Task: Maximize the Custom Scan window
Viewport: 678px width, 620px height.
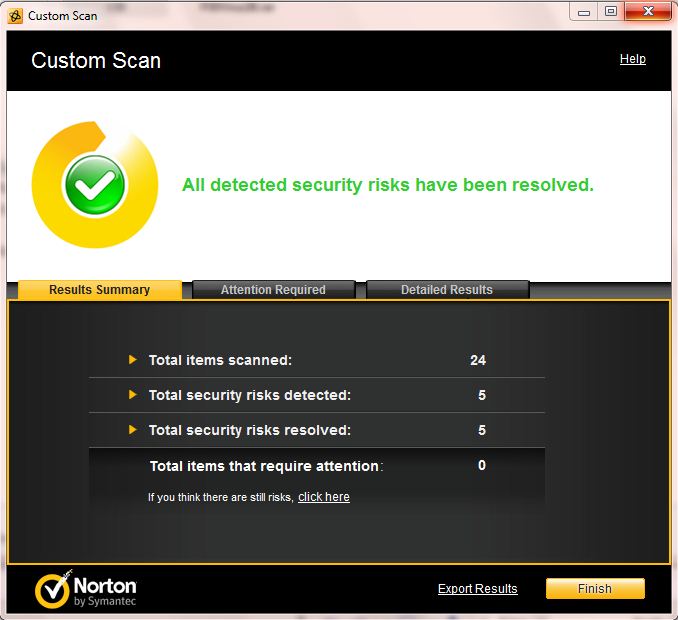Action: (611, 12)
